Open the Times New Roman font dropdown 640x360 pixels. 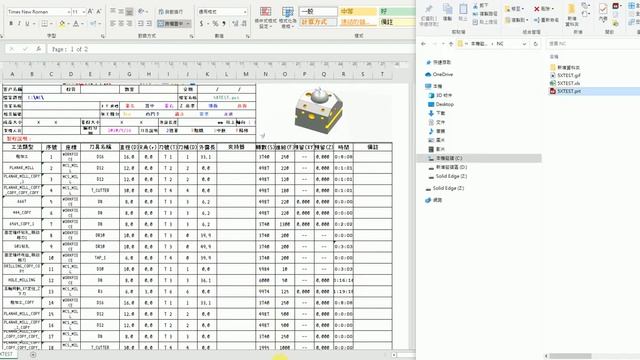pos(69,12)
